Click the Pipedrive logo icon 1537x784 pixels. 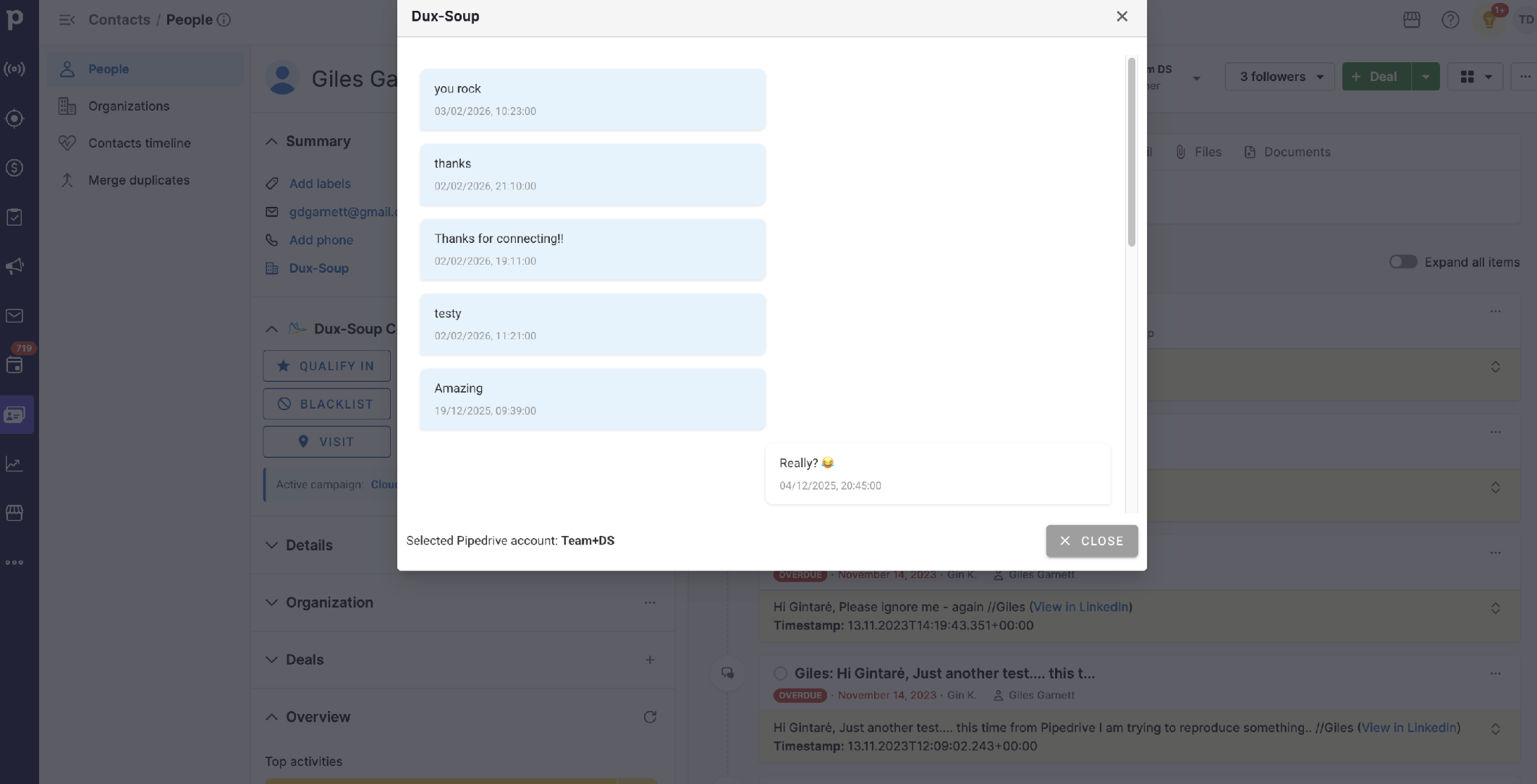pyautogui.click(x=14, y=19)
